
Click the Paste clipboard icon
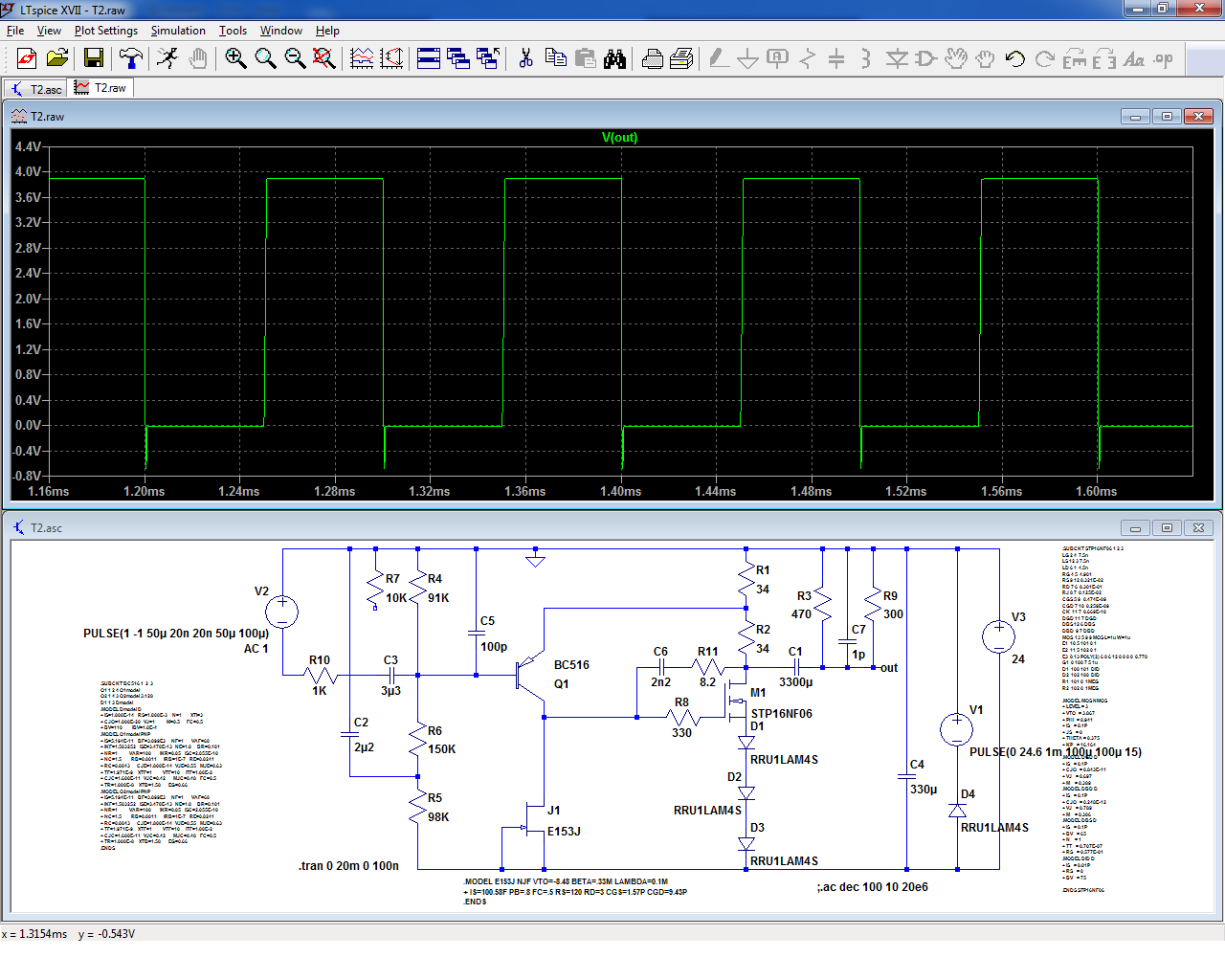(x=585, y=59)
